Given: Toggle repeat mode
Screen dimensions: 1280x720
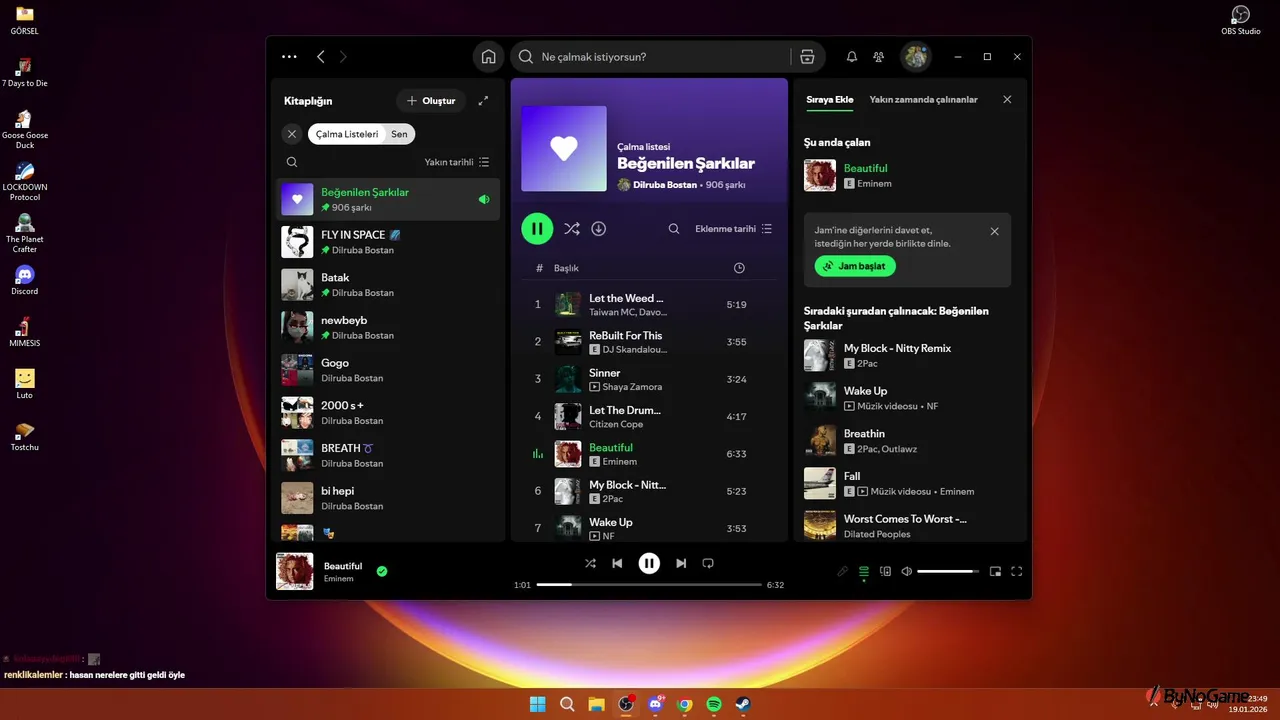Looking at the screenshot, I should click(x=708, y=563).
